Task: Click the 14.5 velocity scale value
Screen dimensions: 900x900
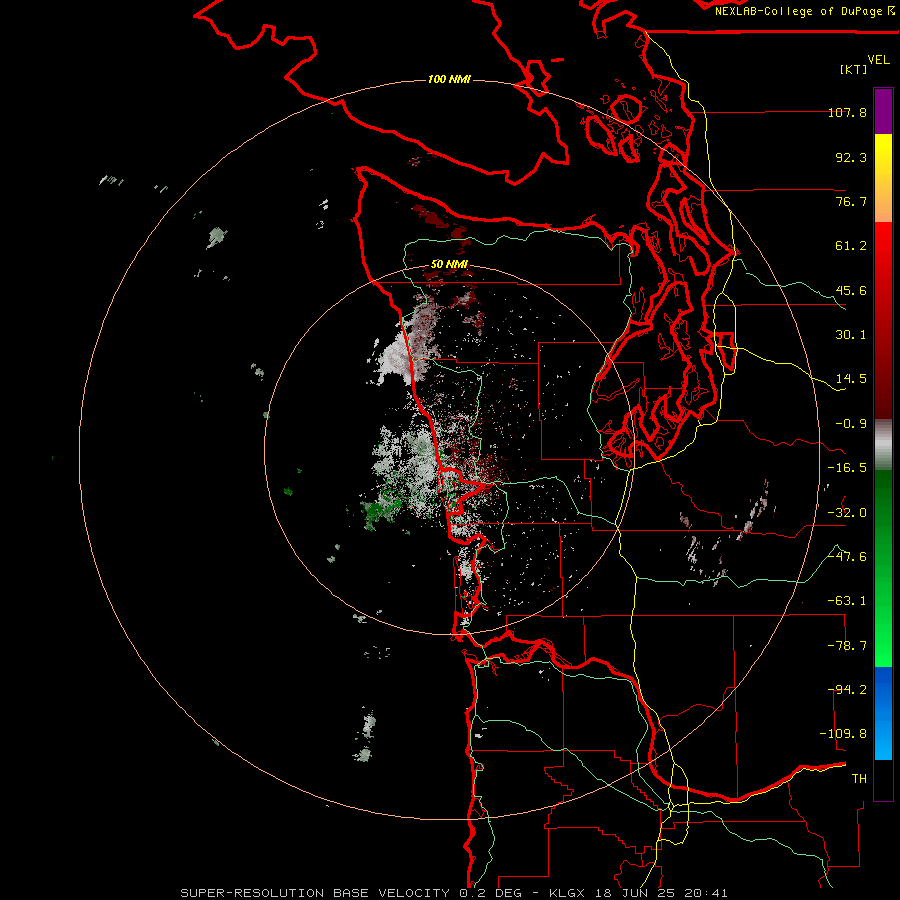Action: pyautogui.click(x=851, y=379)
